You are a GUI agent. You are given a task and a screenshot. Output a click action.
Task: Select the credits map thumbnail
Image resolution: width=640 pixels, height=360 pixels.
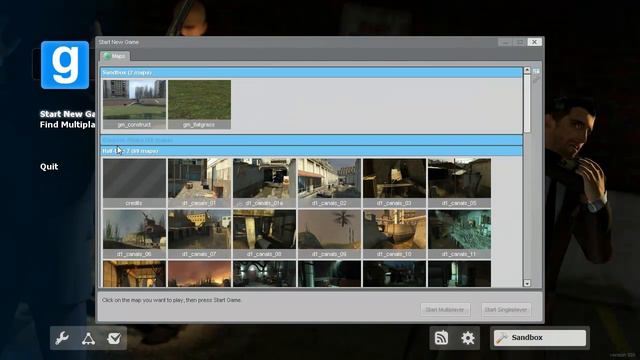pos(134,183)
